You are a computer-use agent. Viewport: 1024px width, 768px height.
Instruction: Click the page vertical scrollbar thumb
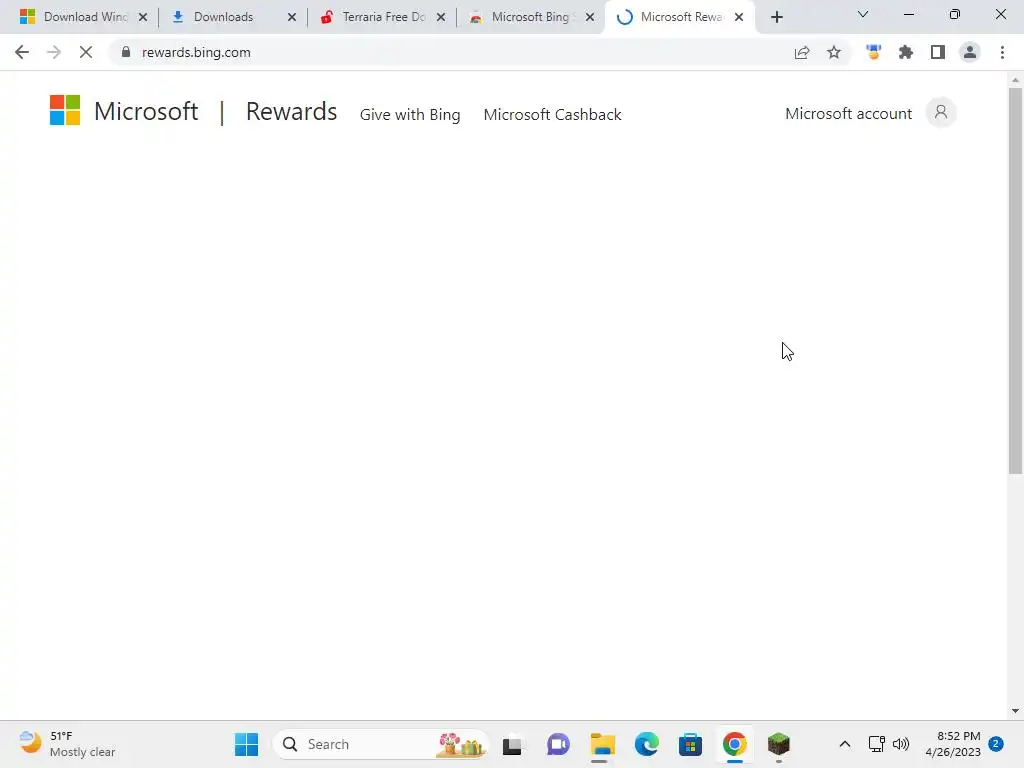tap(1015, 281)
